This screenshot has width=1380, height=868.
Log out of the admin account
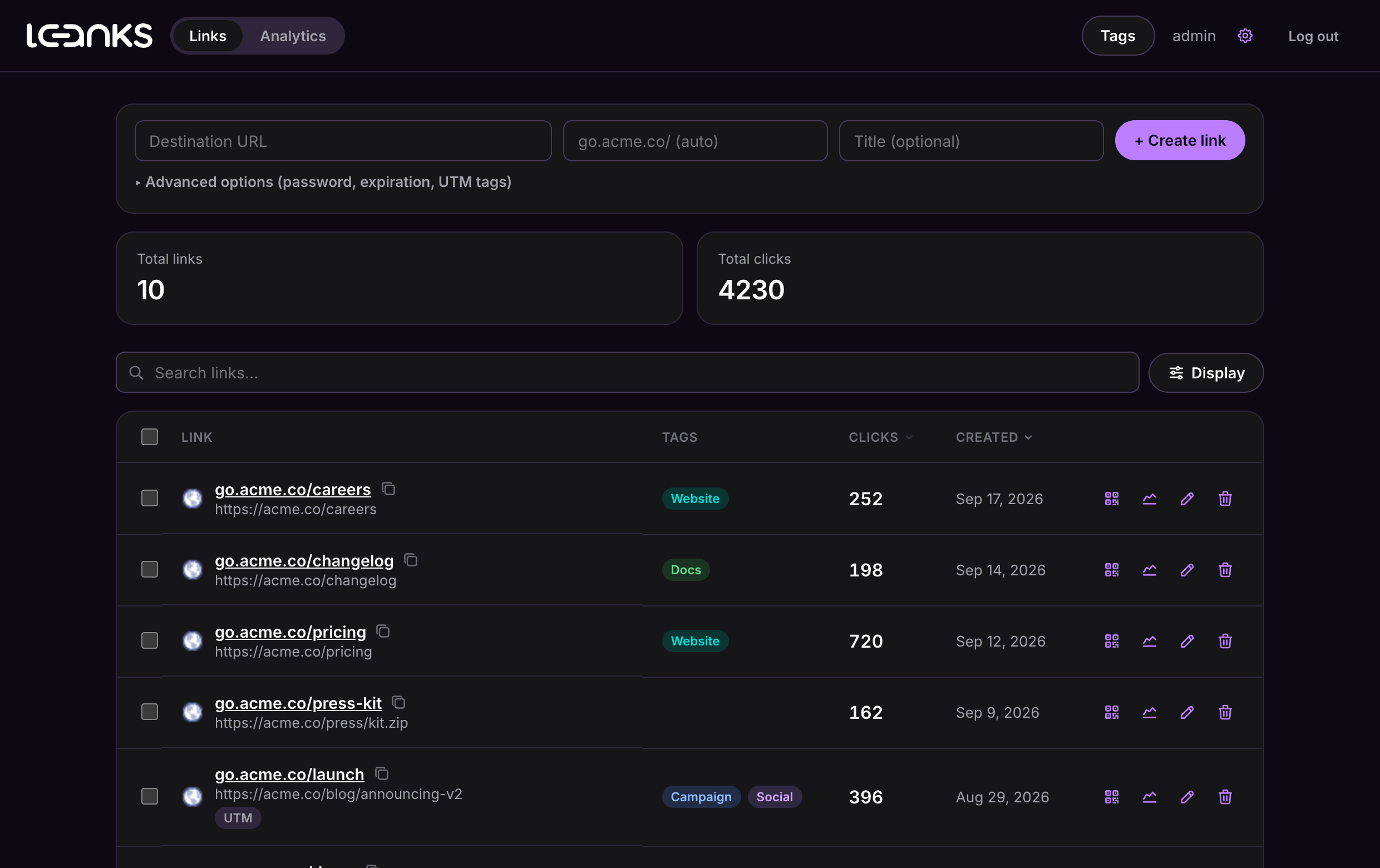pos(1313,36)
